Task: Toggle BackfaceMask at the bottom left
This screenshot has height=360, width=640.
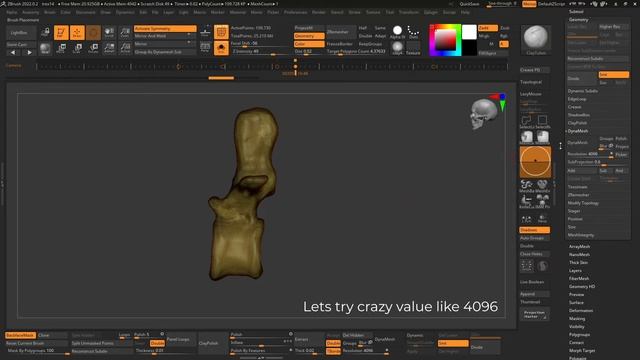Action: pyautogui.click(x=20, y=335)
